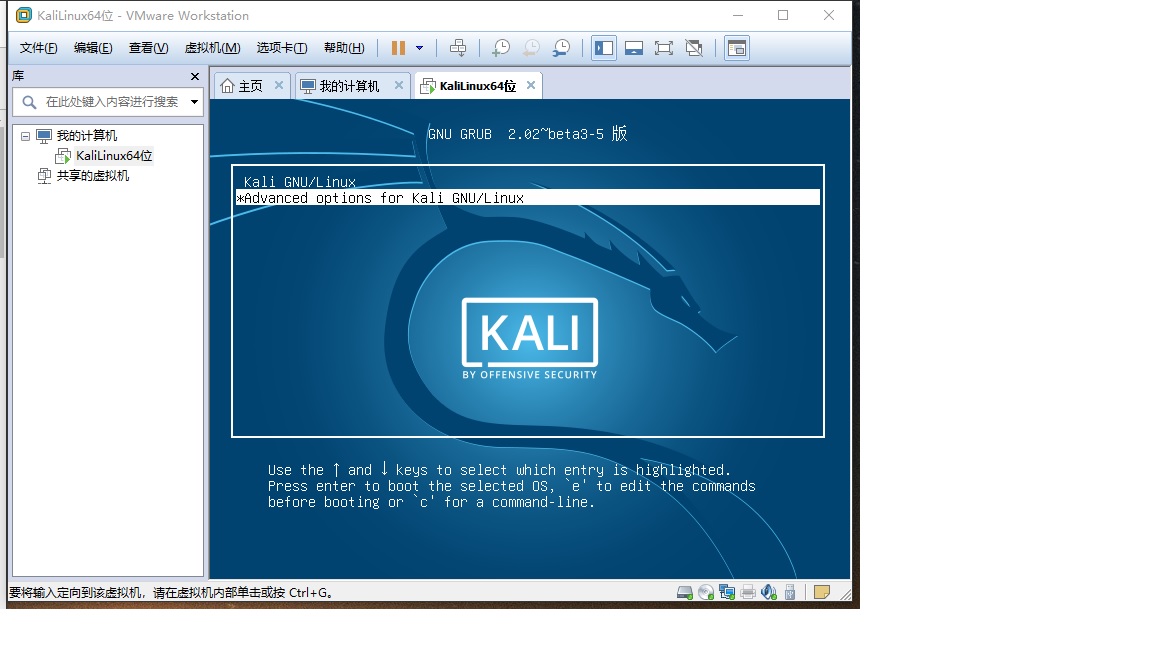
Task: Toggle the library sidebar view icon
Action: [604, 48]
